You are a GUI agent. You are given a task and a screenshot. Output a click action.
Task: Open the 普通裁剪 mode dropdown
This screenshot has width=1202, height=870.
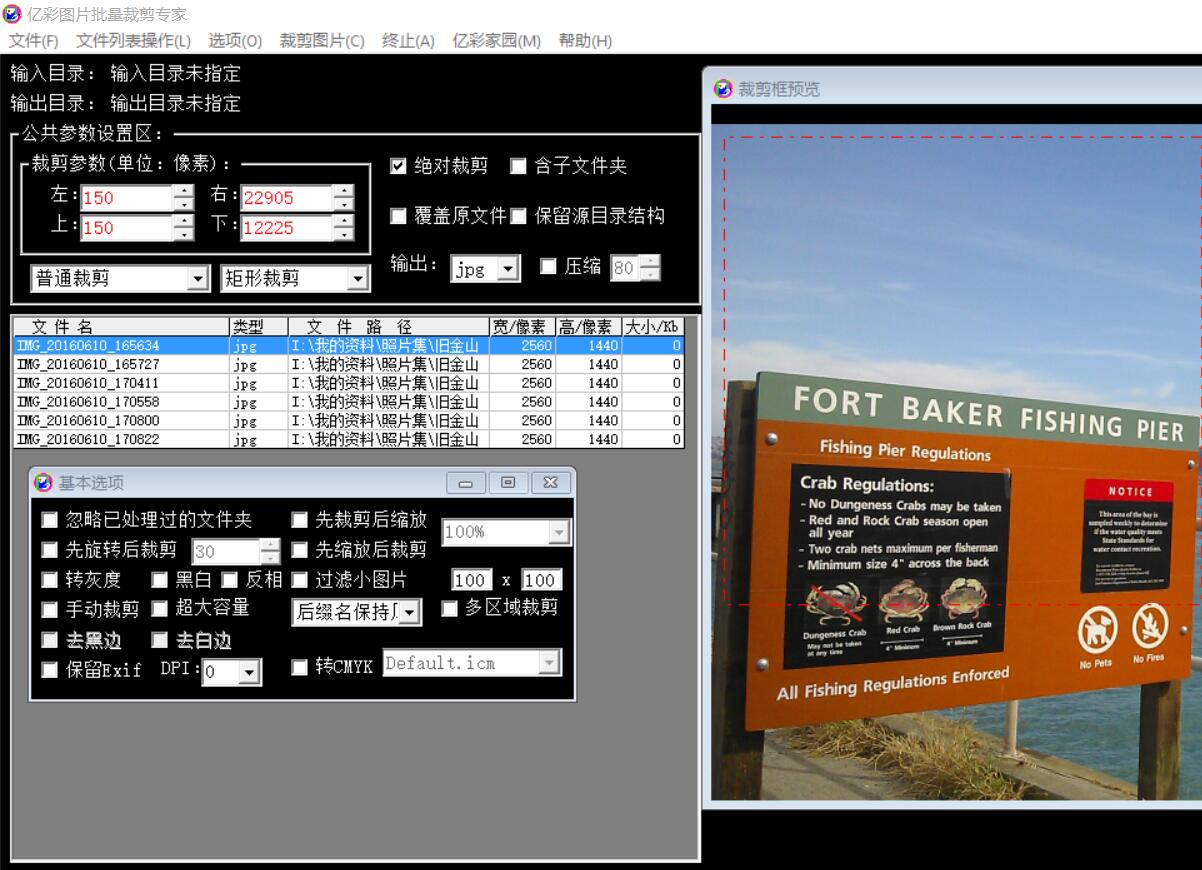198,279
